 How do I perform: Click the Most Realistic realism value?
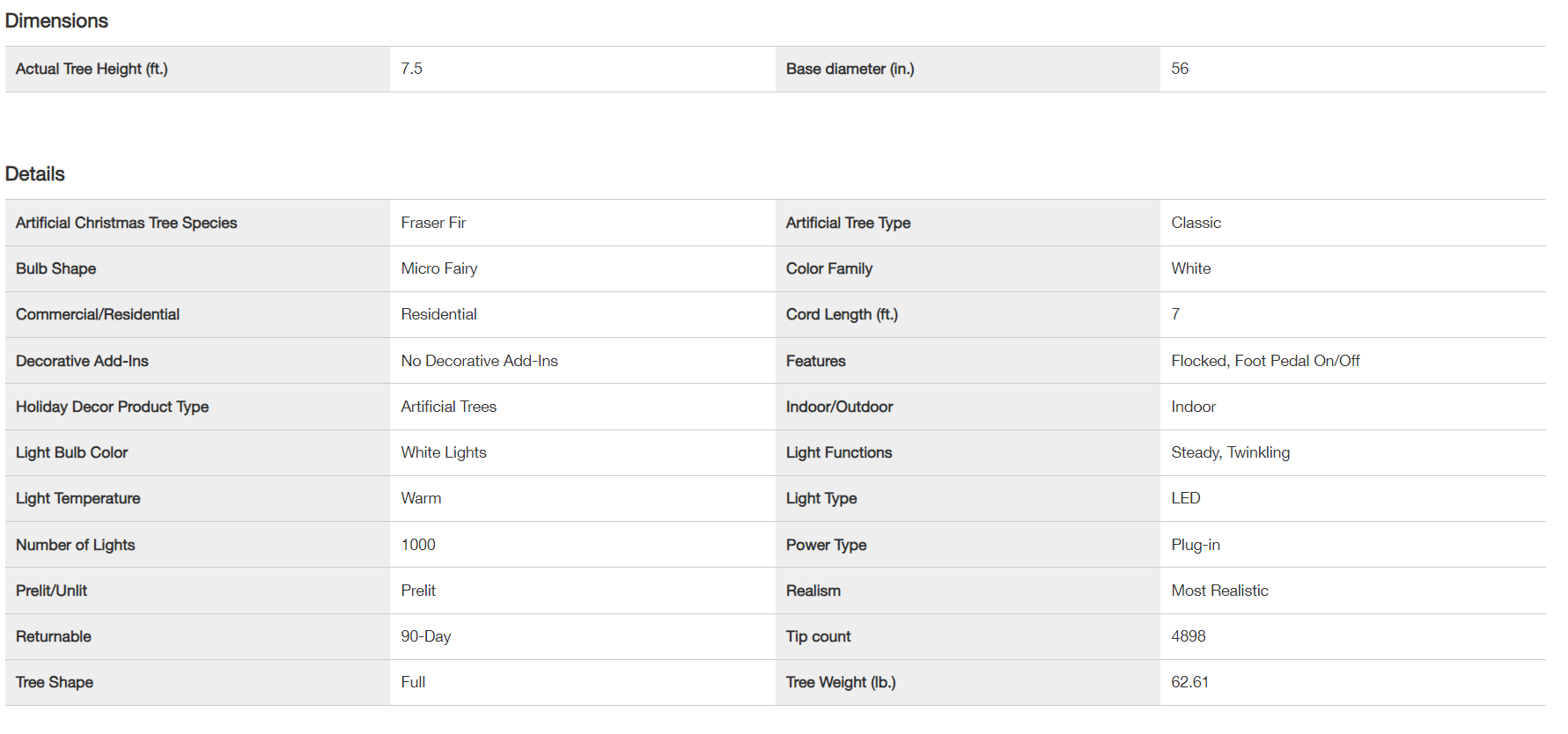coord(1219,591)
